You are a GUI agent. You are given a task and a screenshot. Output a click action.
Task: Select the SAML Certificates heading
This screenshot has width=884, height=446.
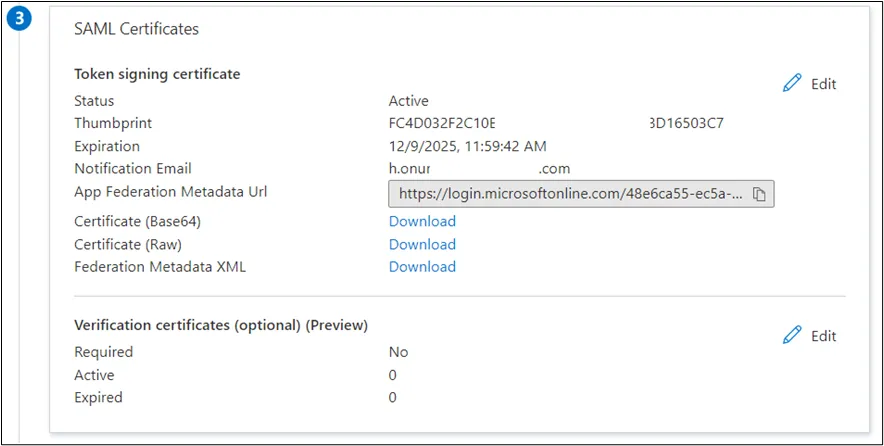click(136, 29)
